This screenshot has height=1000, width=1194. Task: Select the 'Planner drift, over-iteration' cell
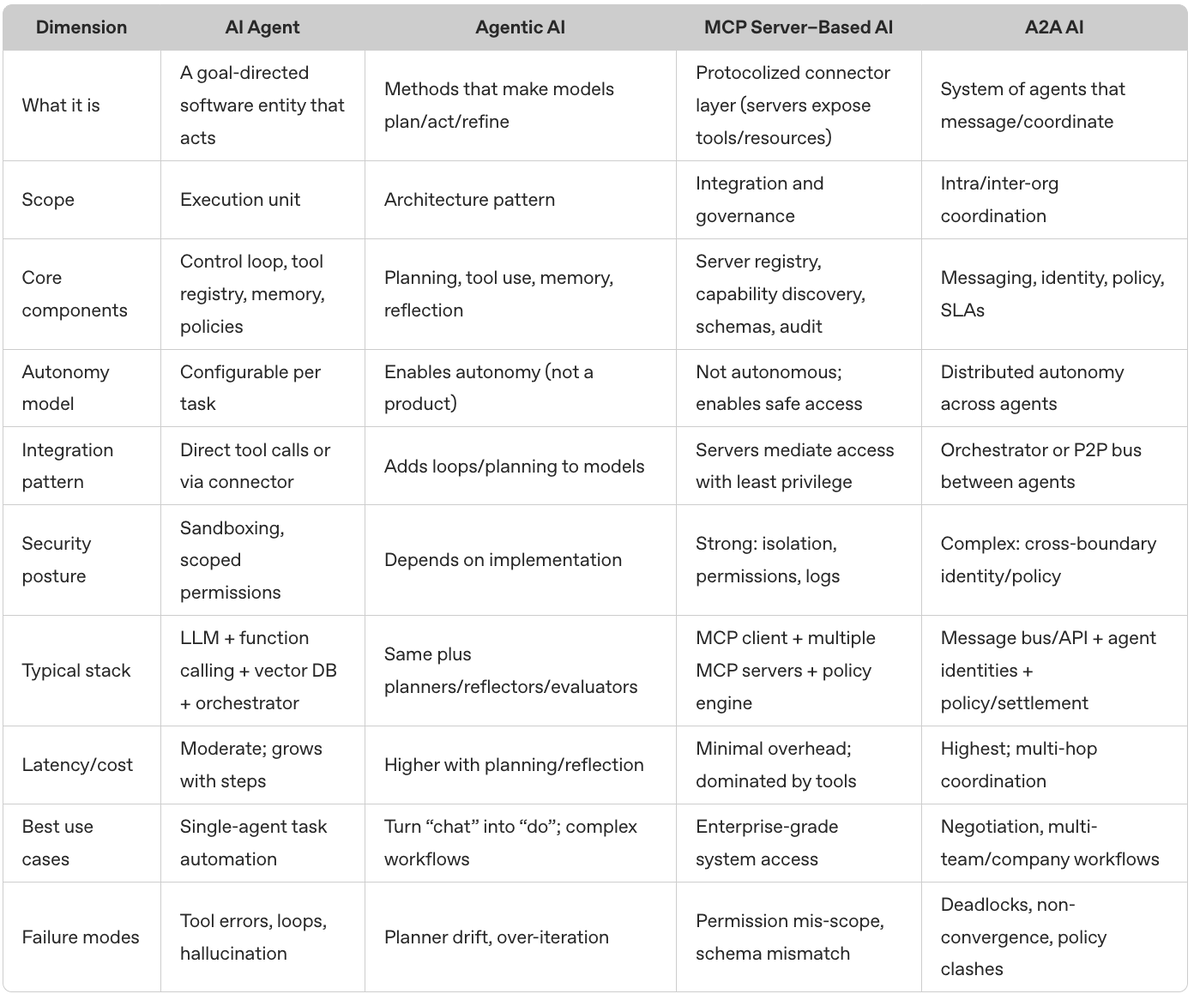click(x=496, y=937)
